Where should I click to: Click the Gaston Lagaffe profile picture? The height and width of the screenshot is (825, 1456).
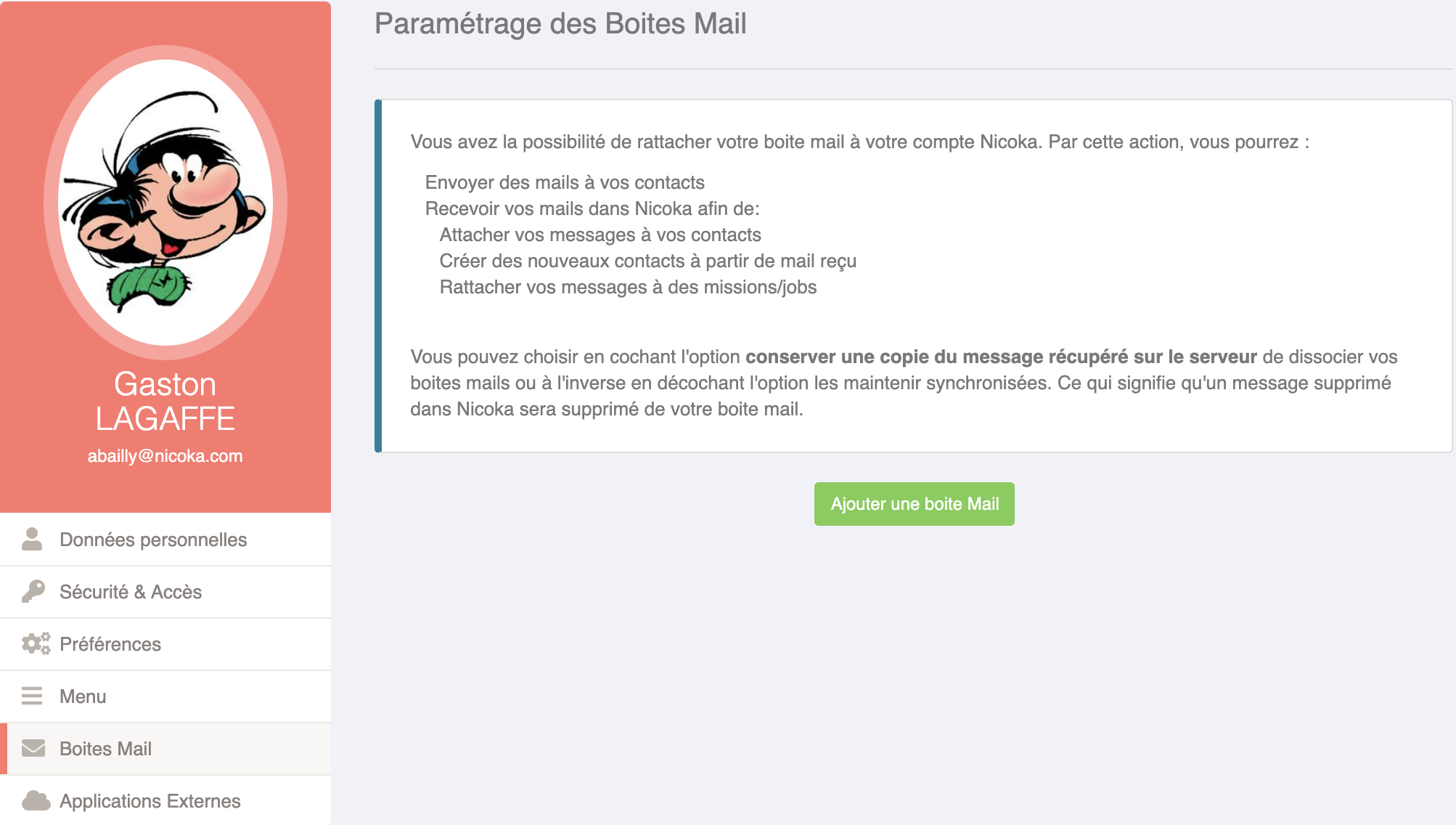pyautogui.click(x=165, y=202)
